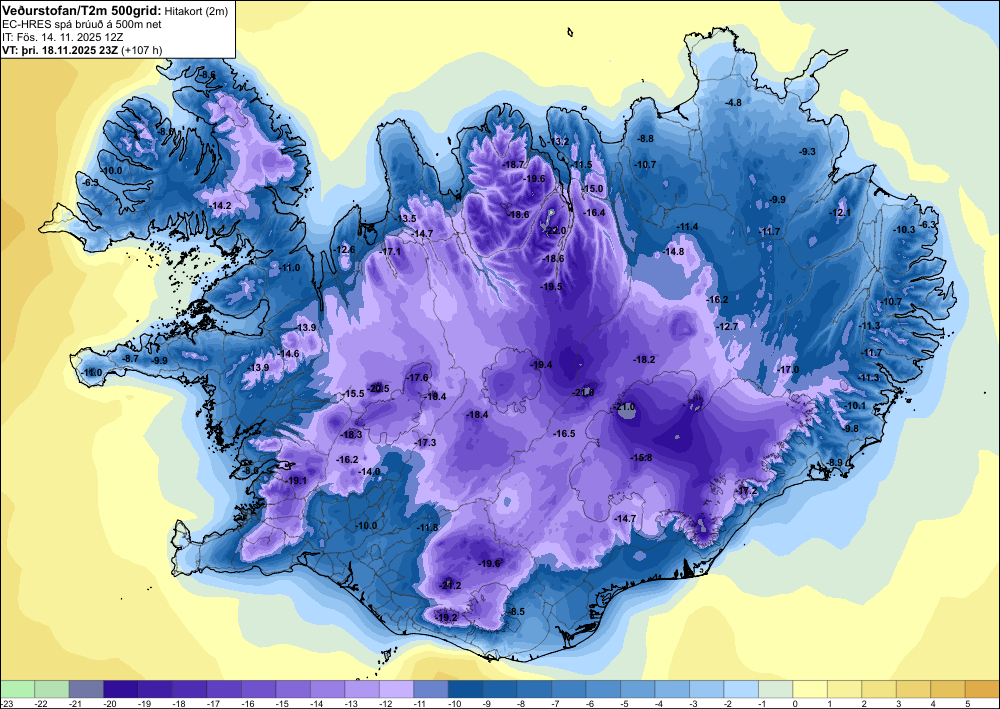1000x709 pixels.
Task: Click the -16.5 temperature label
Action: point(564,434)
